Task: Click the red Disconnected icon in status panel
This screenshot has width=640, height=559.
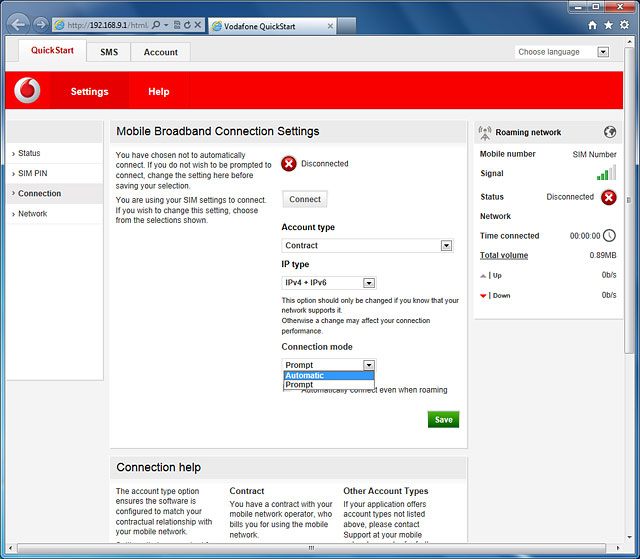Action: pyautogui.click(x=609, y=197)
